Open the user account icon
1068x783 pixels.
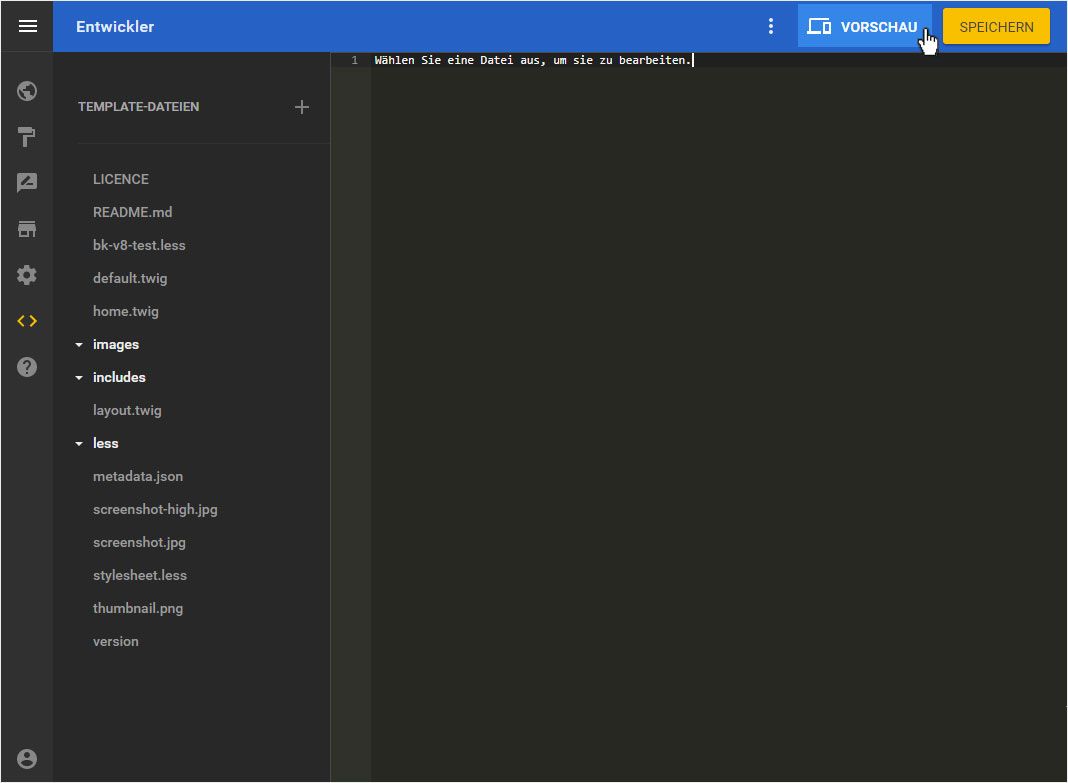tap(27, 758)
